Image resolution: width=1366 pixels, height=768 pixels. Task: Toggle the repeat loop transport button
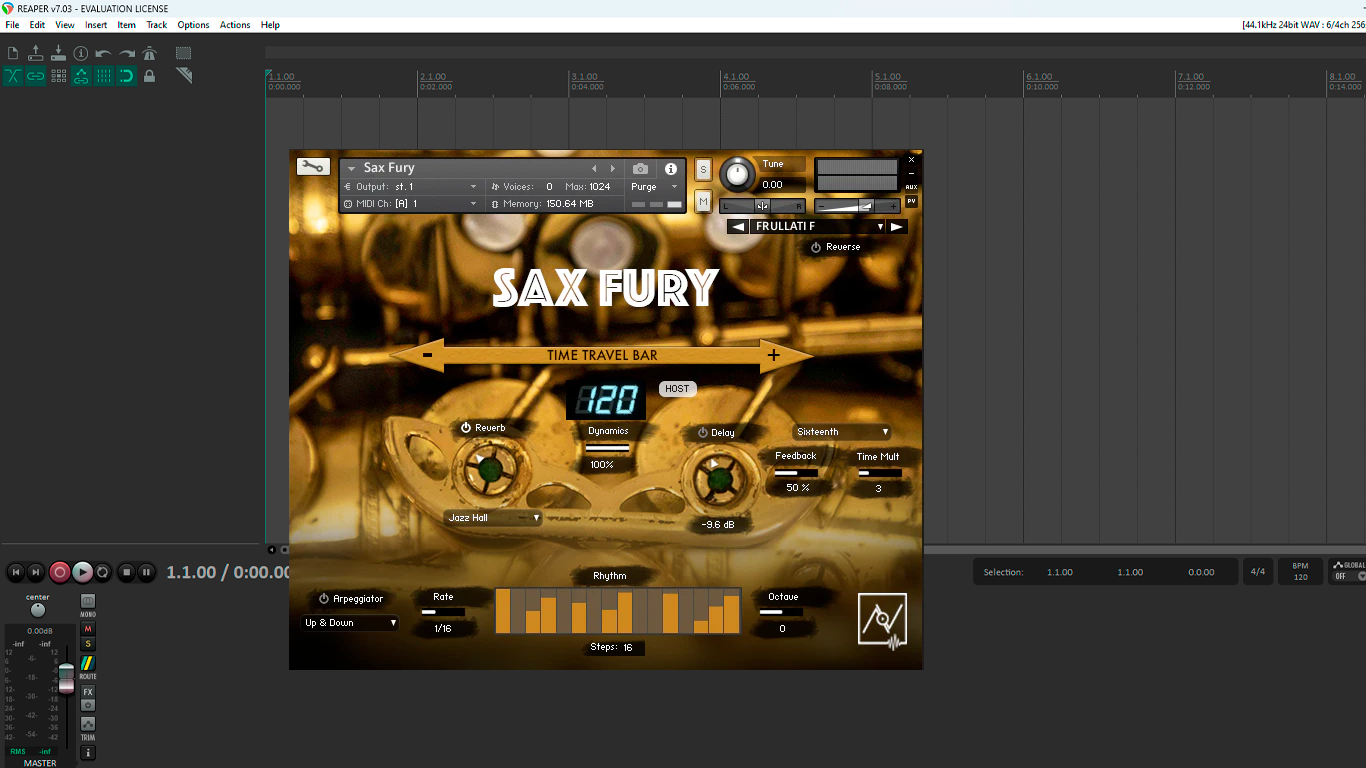(102, 572)
